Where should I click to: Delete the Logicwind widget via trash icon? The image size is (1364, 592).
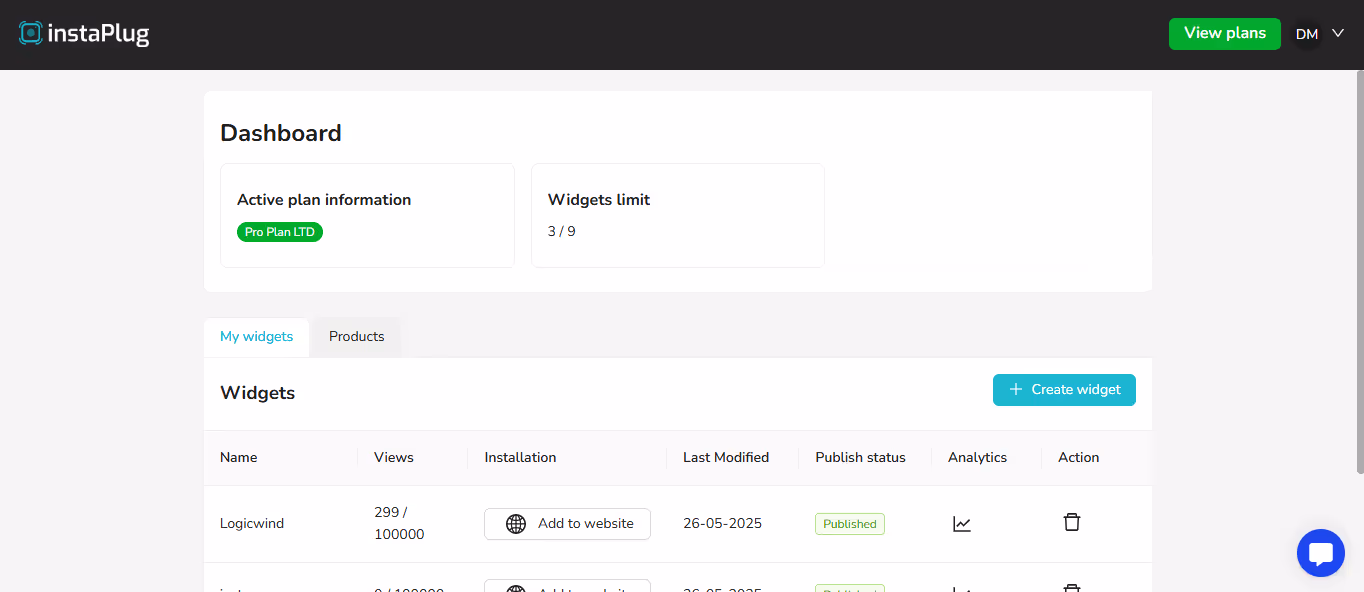[1071, 521]
